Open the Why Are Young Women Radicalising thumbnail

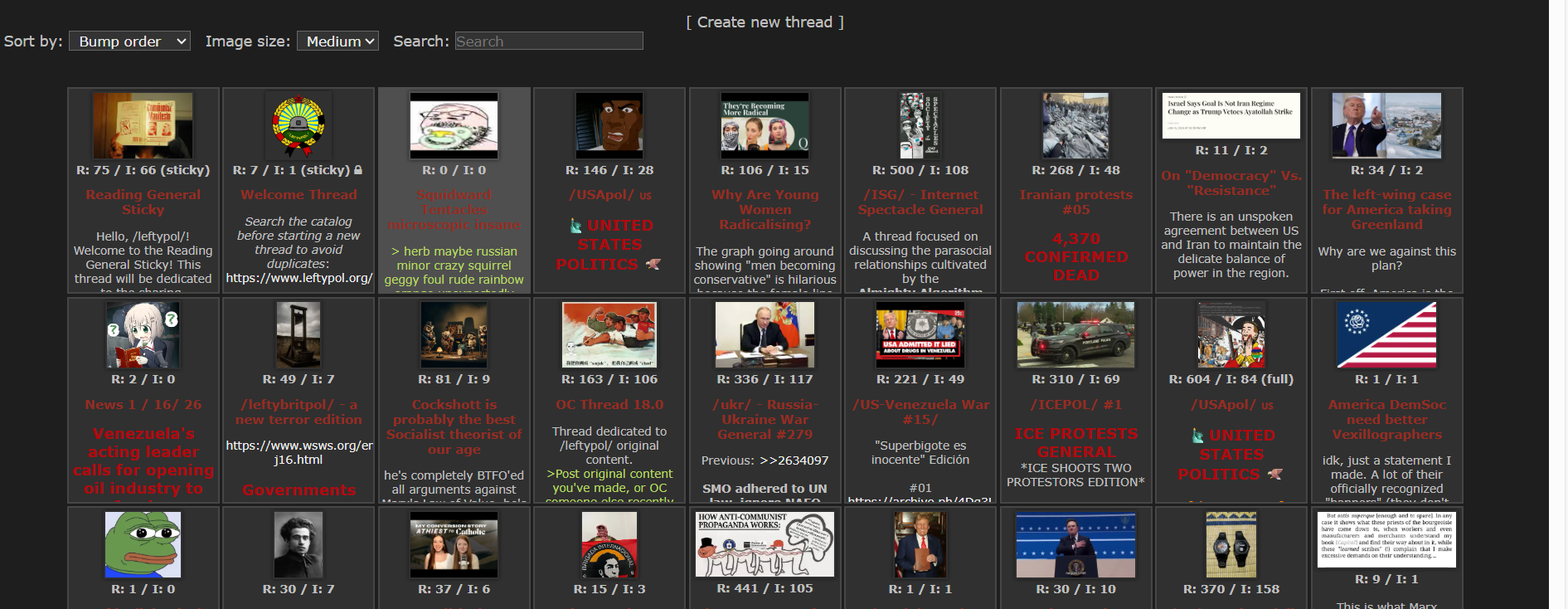coord(765,125)
